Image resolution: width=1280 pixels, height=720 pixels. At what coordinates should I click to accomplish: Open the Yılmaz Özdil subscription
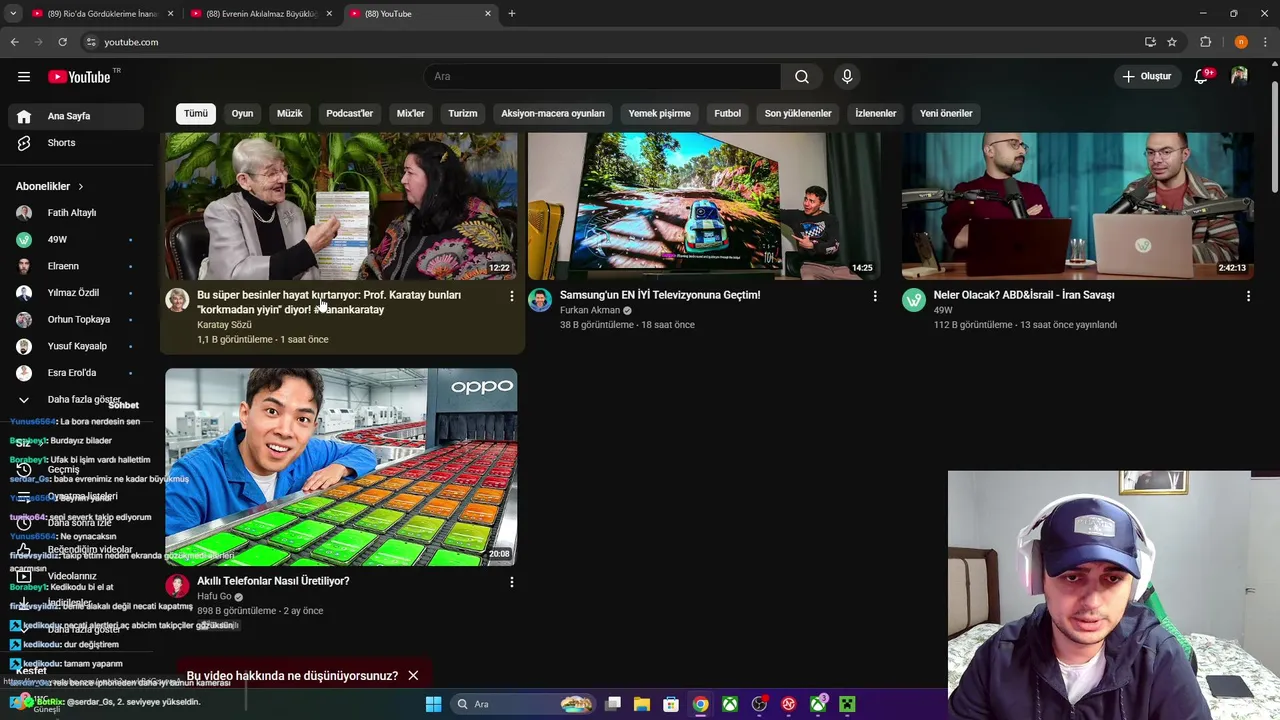(76, 293)
